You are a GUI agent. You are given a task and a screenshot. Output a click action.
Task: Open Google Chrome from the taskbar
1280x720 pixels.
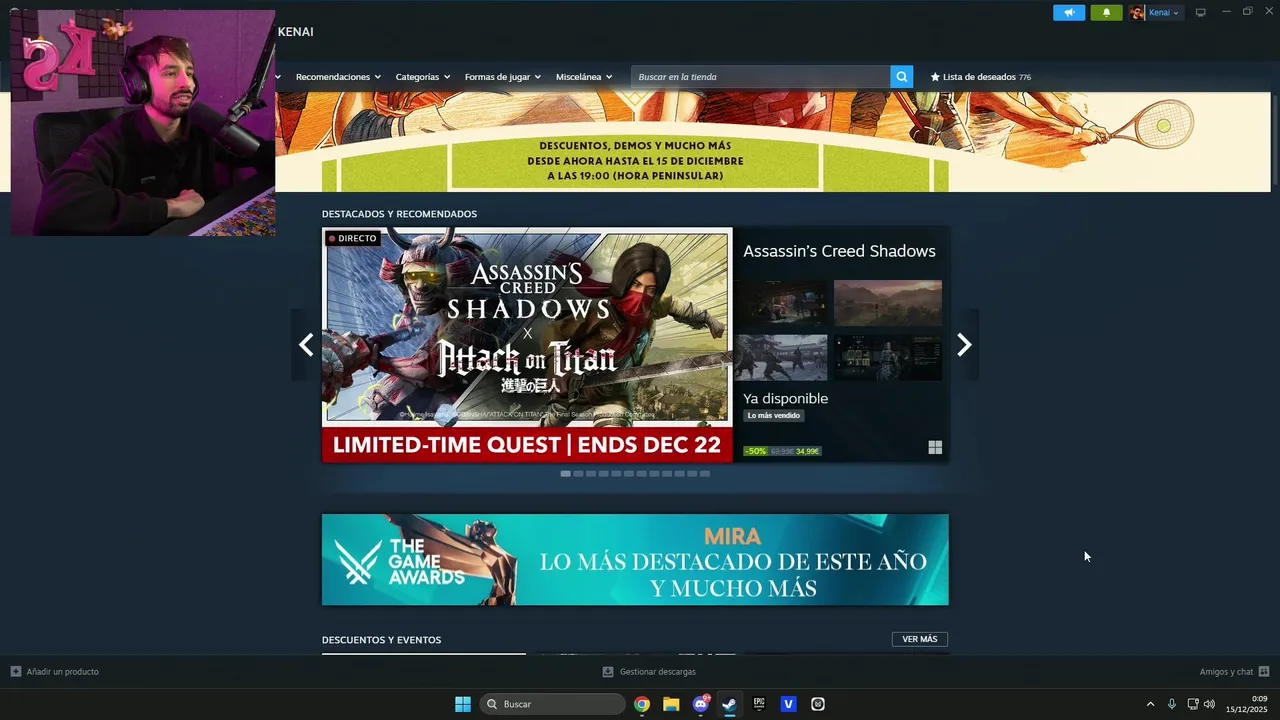pyautogui.click(x=642, y=704)
